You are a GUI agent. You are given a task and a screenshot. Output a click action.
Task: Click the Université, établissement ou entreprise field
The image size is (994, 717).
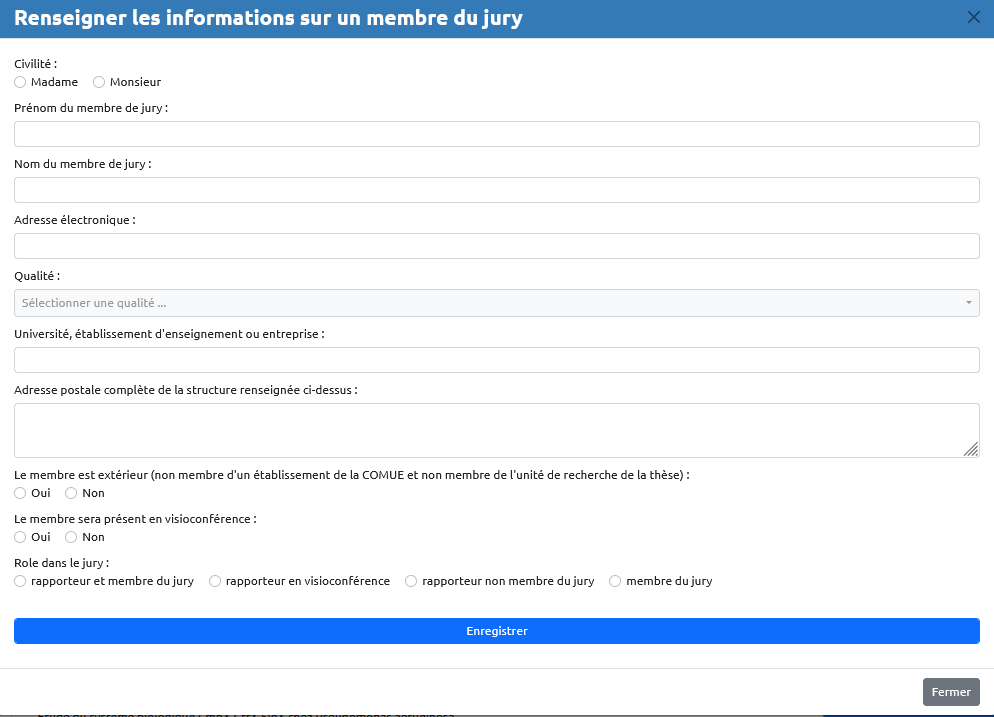point(497,360)
